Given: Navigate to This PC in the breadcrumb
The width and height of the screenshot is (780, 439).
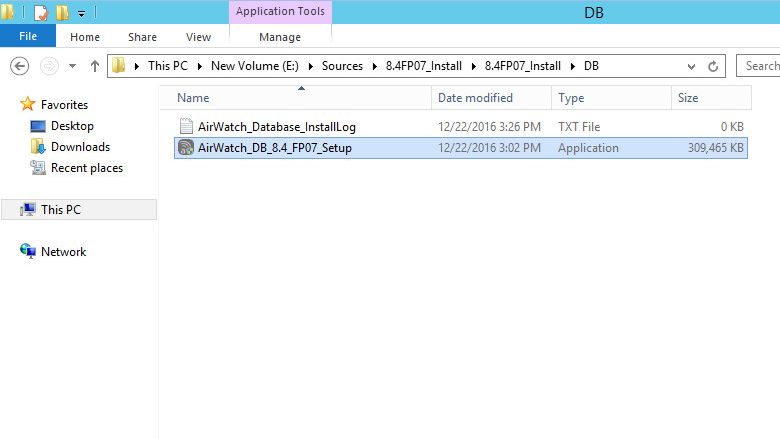Looking at the screenshot, I should click(x=168, y=66).
